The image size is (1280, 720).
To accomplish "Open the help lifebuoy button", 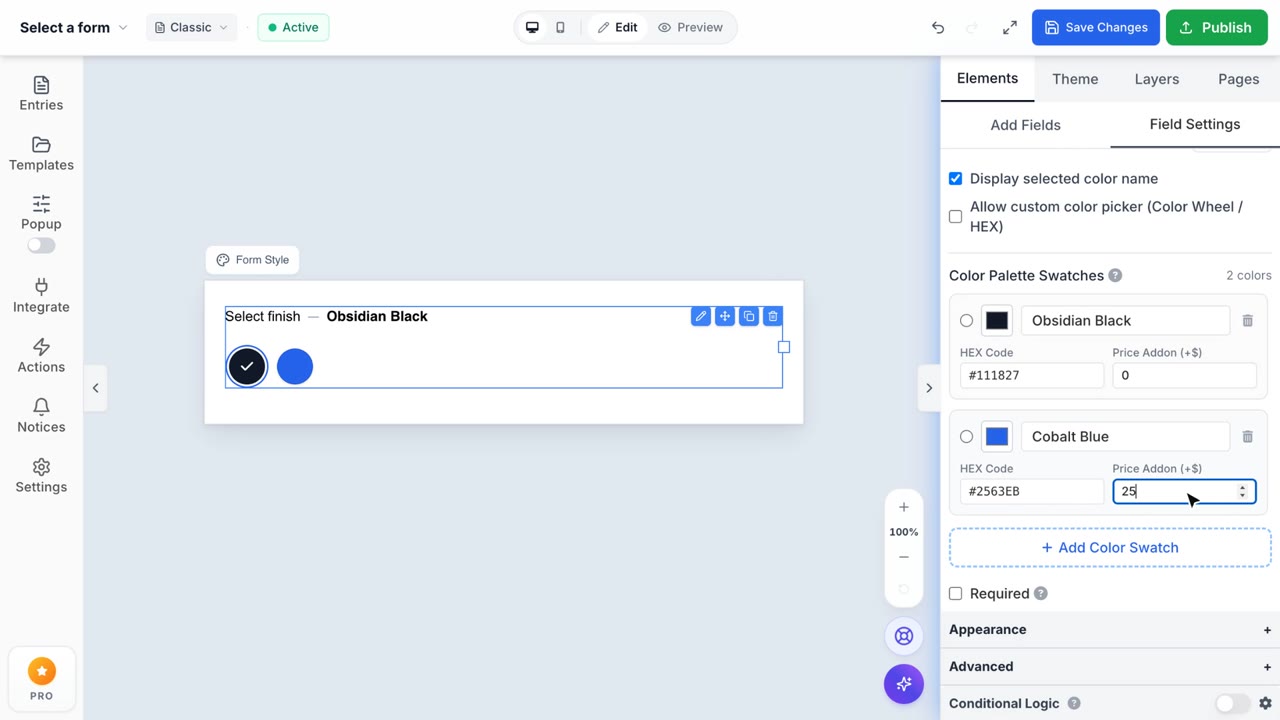I will click(x=904, y=636).
